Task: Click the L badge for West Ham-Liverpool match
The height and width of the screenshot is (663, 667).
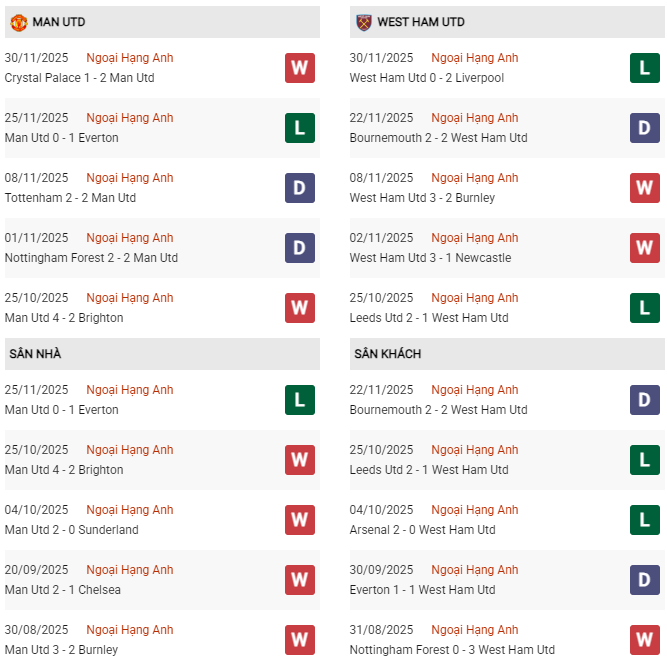Action: (645, 68)
